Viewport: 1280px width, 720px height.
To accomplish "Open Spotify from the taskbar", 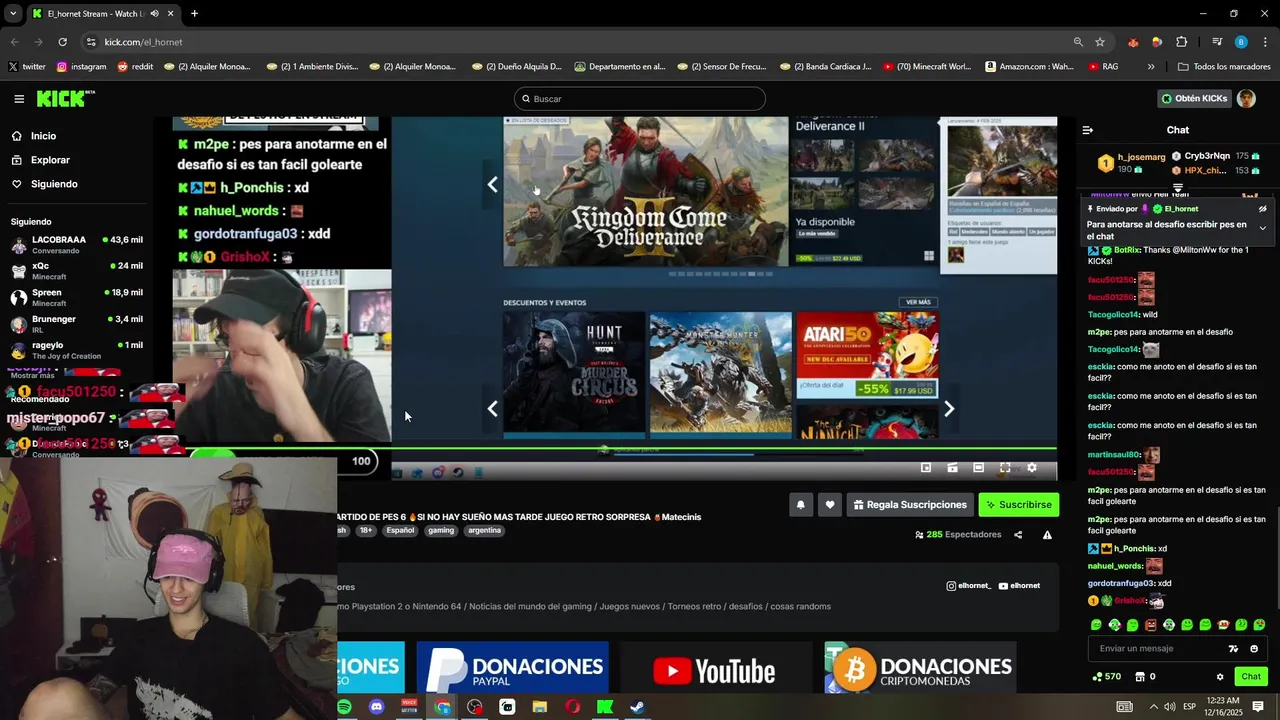I will tap(344, 707).
